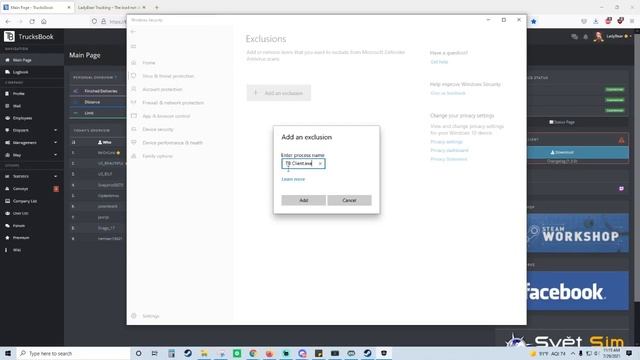Screen dimensions: 640x360
Task: Click the TrucksBook logo
Action: click(x=29, y=37)
